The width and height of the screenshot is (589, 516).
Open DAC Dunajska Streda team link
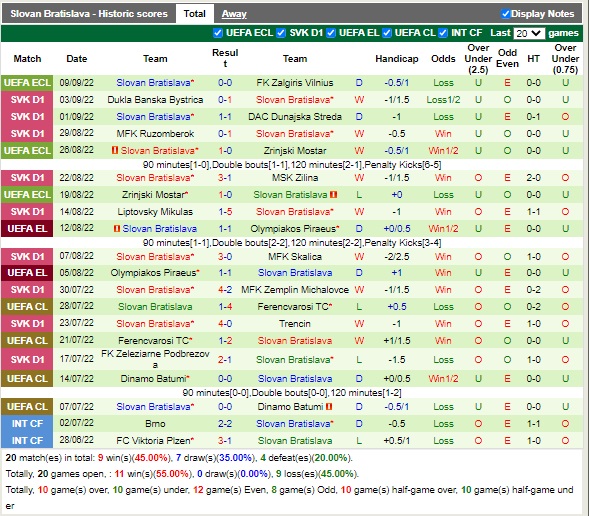tap(295, 116)
